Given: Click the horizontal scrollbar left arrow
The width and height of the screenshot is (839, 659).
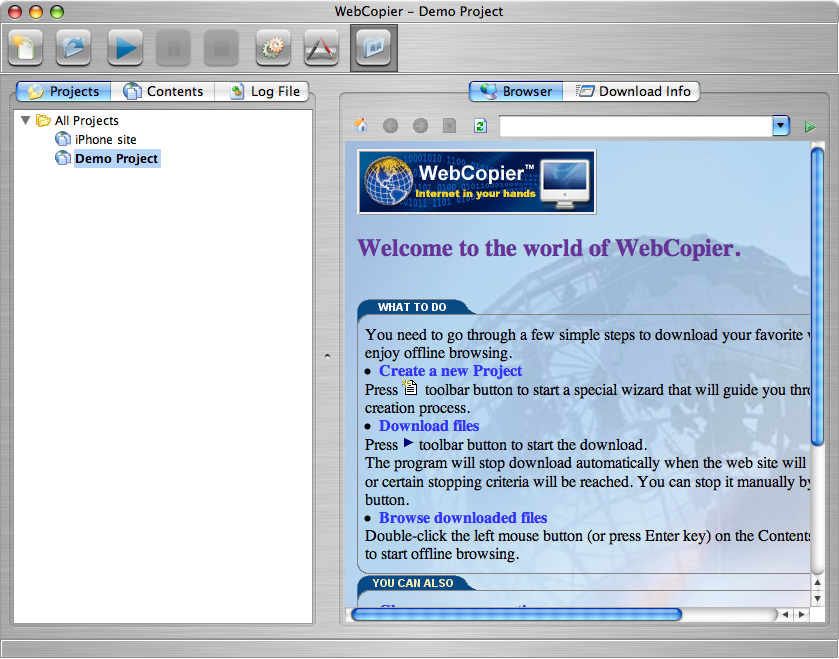Looking at the screenshot, I should [785, 615].
